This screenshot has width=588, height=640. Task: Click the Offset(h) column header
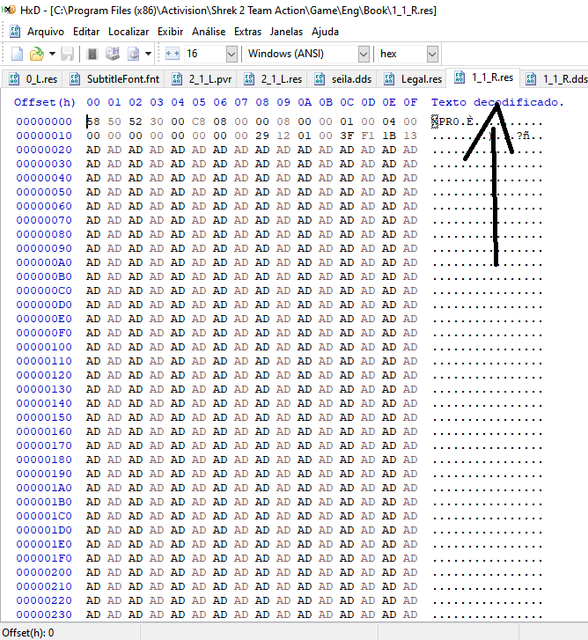click(x=45, y=102)
